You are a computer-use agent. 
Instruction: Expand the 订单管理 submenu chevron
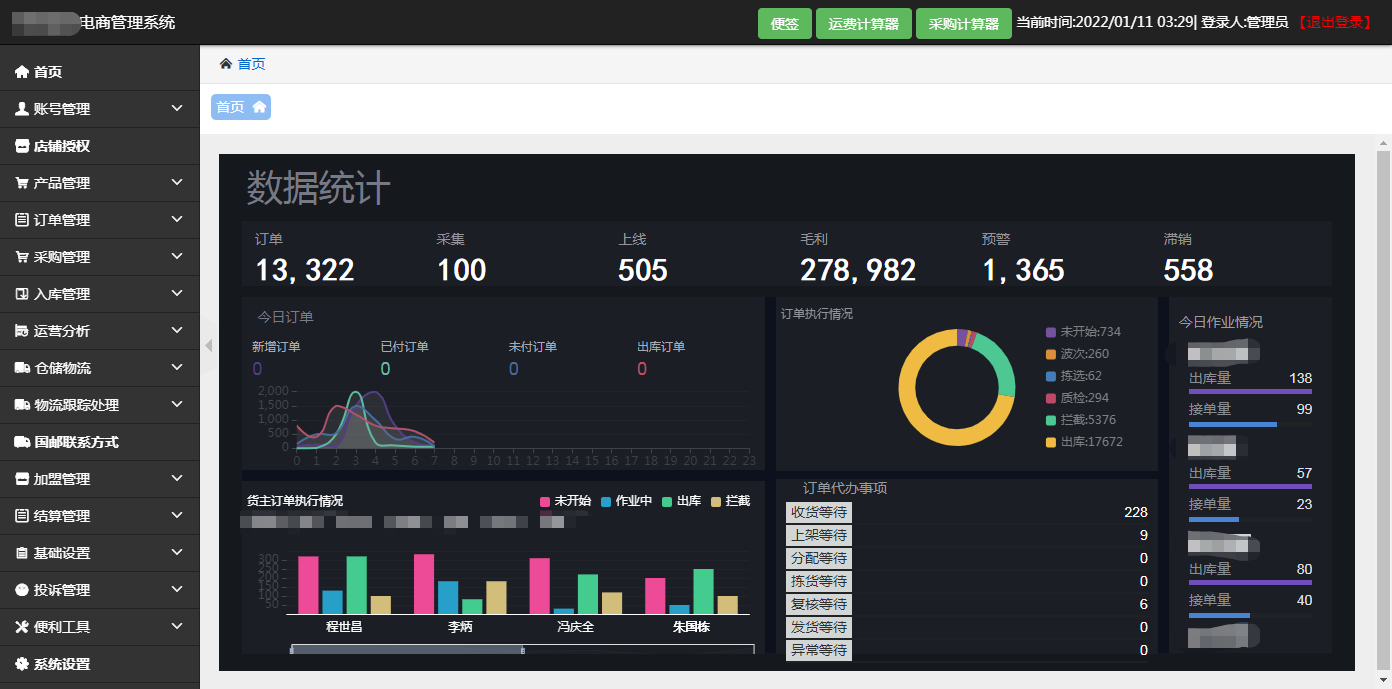177,220
